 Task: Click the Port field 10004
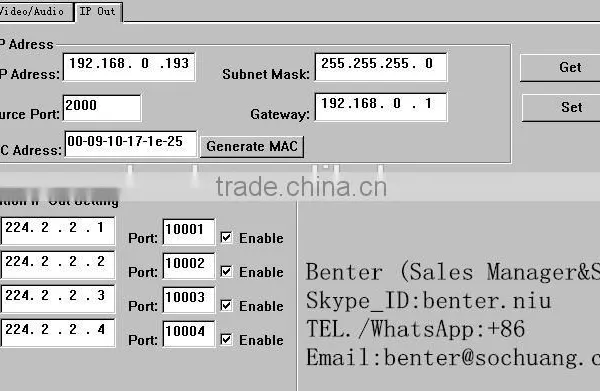pyautogui.click(x=189, y=334)
